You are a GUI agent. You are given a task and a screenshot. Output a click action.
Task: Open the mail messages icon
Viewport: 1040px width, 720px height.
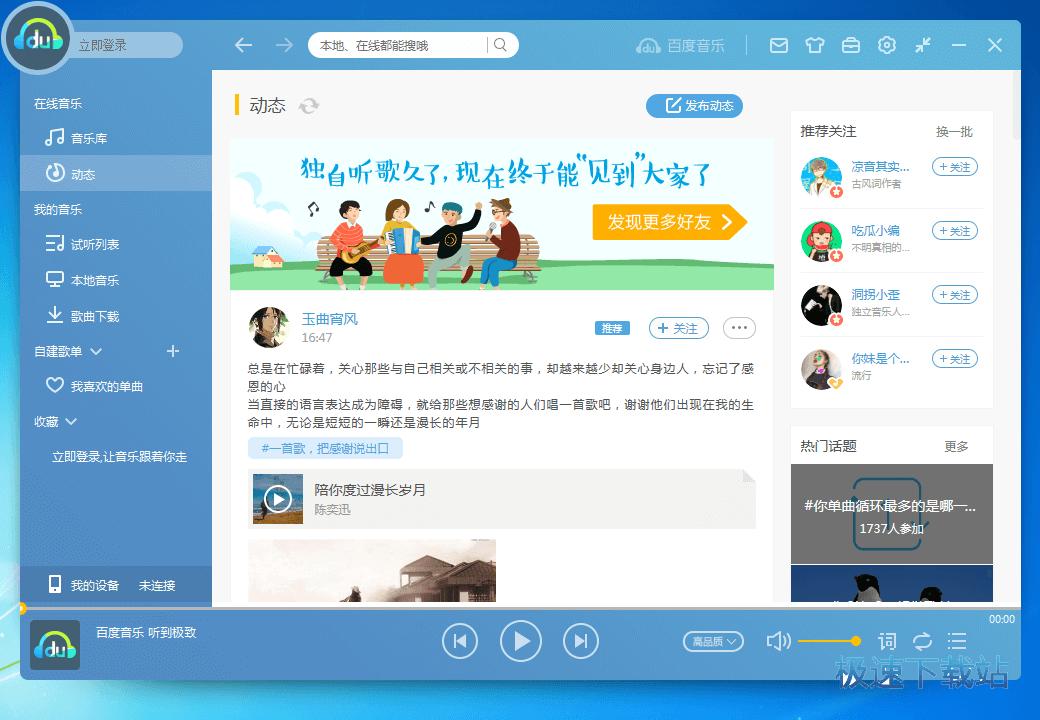click(779, 45)
